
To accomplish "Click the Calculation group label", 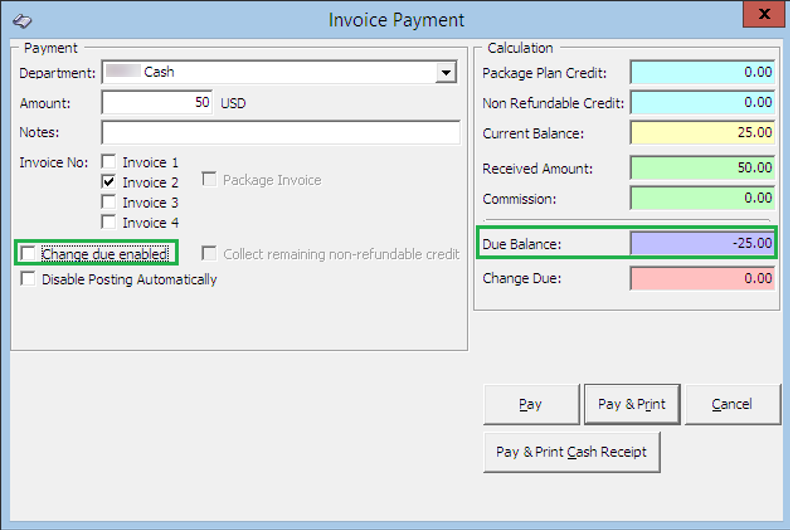I will pyautogui.click(x=520, y=48).
